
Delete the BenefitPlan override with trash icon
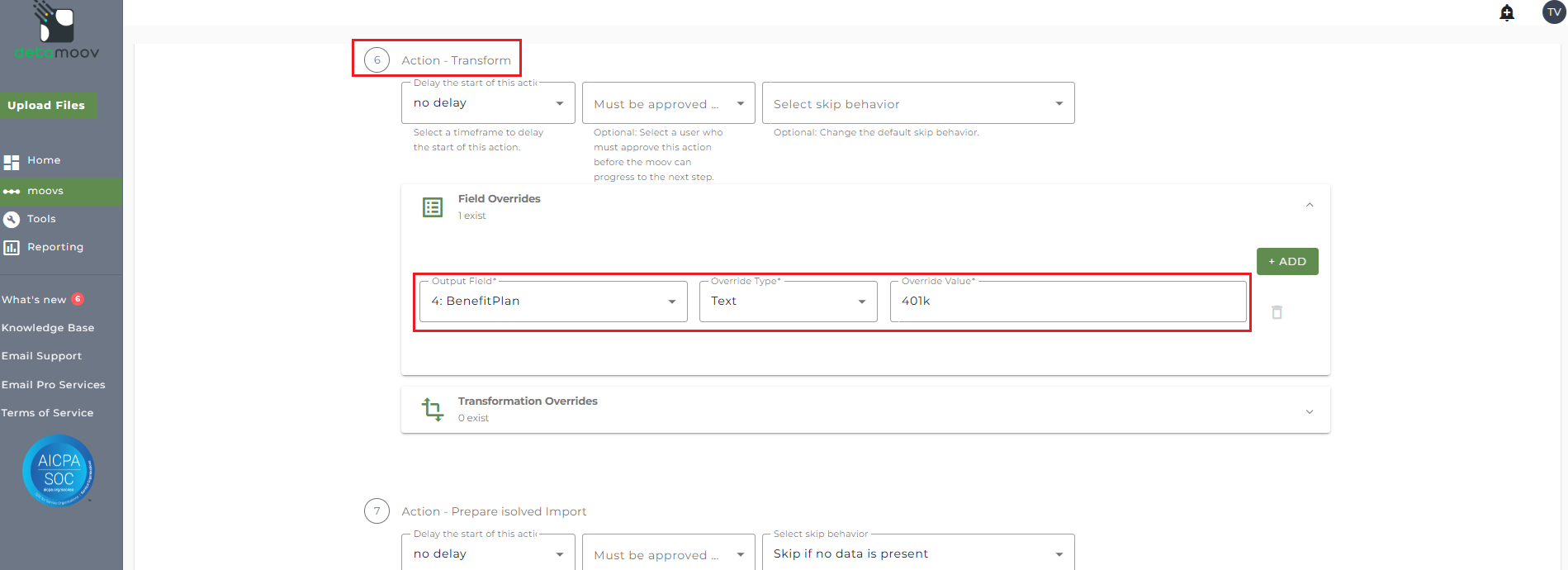tap(1277, 312)
